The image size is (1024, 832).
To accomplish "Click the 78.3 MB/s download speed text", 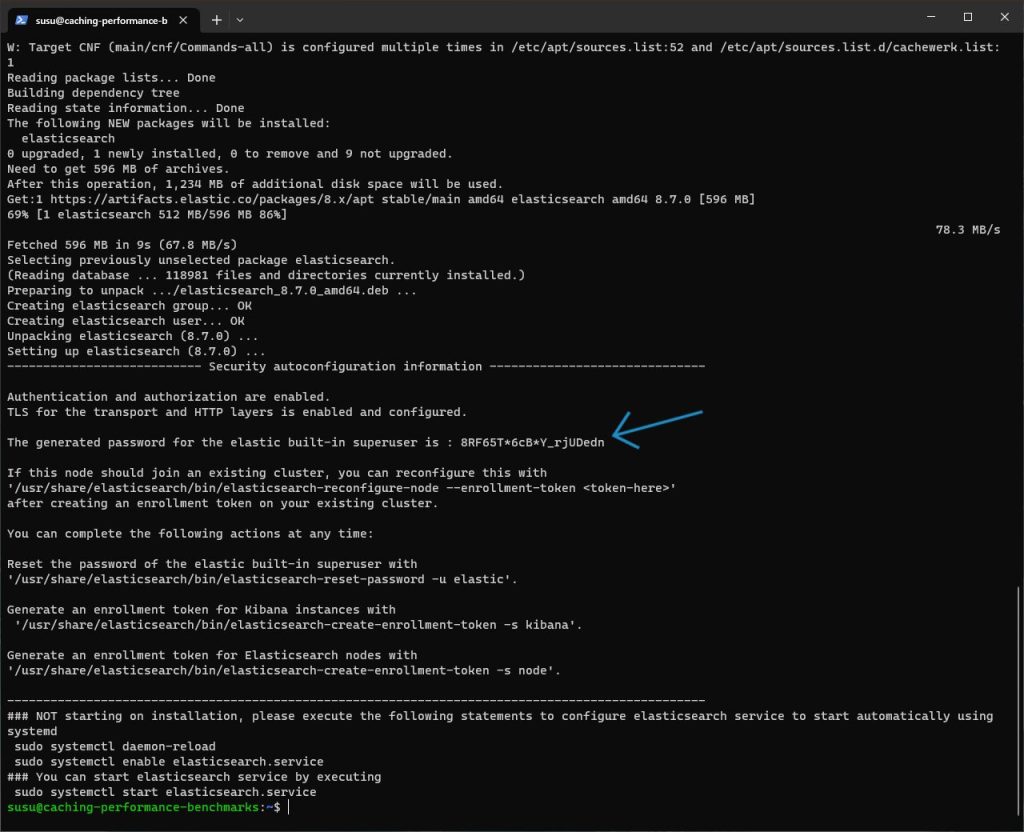I will pyautogui.click(x=967, y=229).
